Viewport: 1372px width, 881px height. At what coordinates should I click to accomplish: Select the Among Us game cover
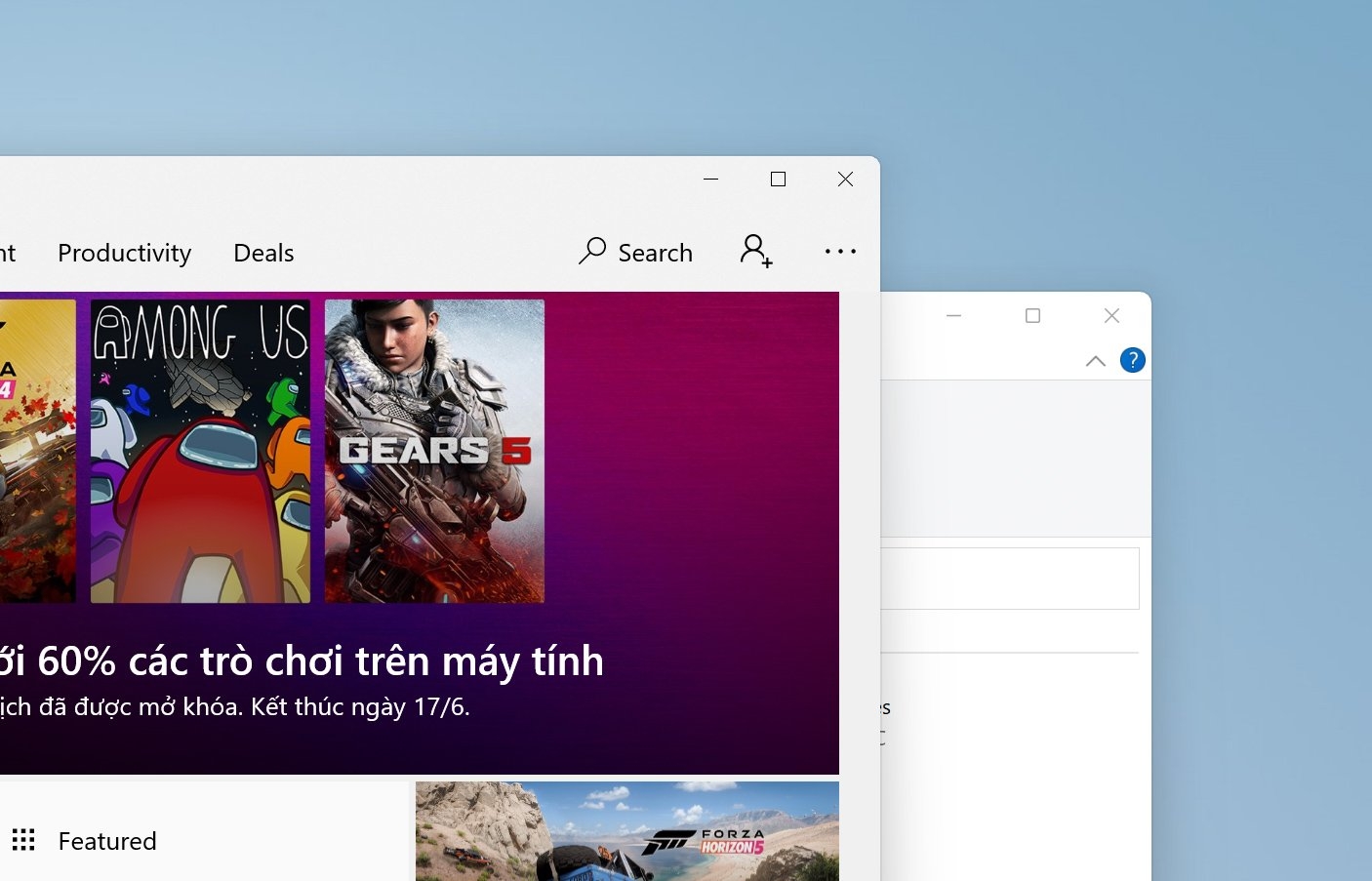pos(201,451)
